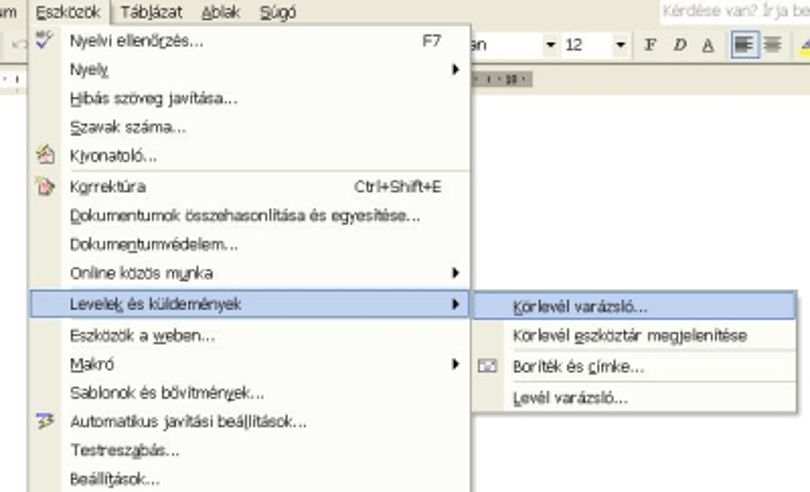Click the Kivonatoló icon
Viewport: 810px width, 492px height.
(x=45, y=155)
